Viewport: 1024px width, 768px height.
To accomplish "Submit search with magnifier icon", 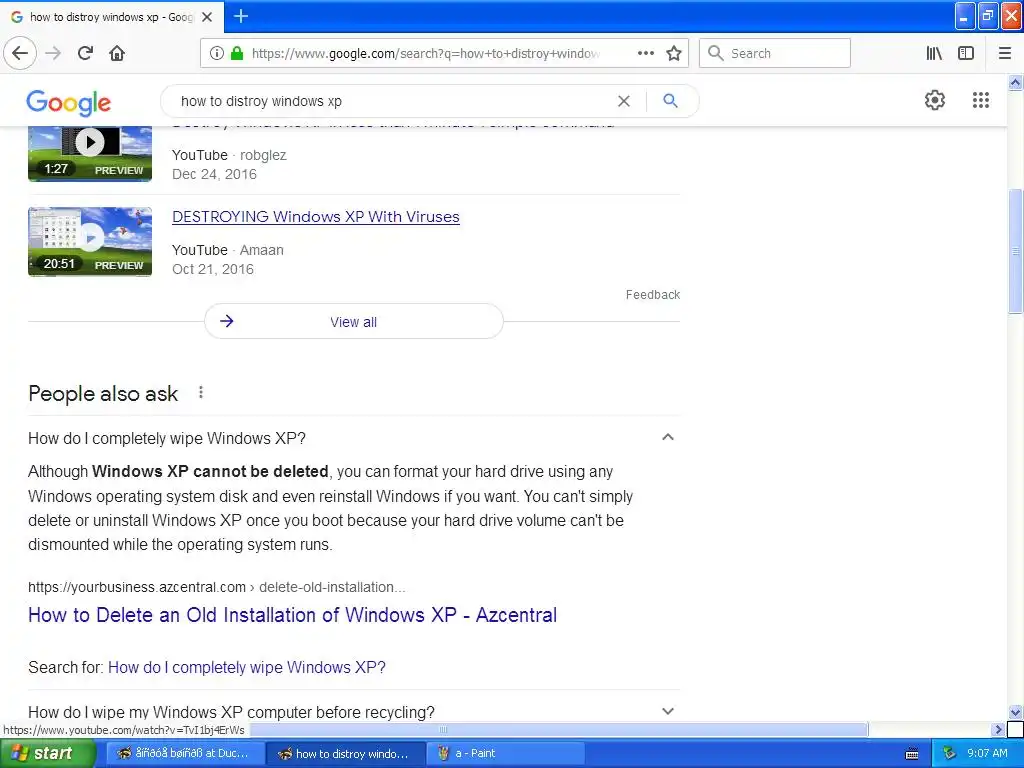I will [x=670, y=101].
